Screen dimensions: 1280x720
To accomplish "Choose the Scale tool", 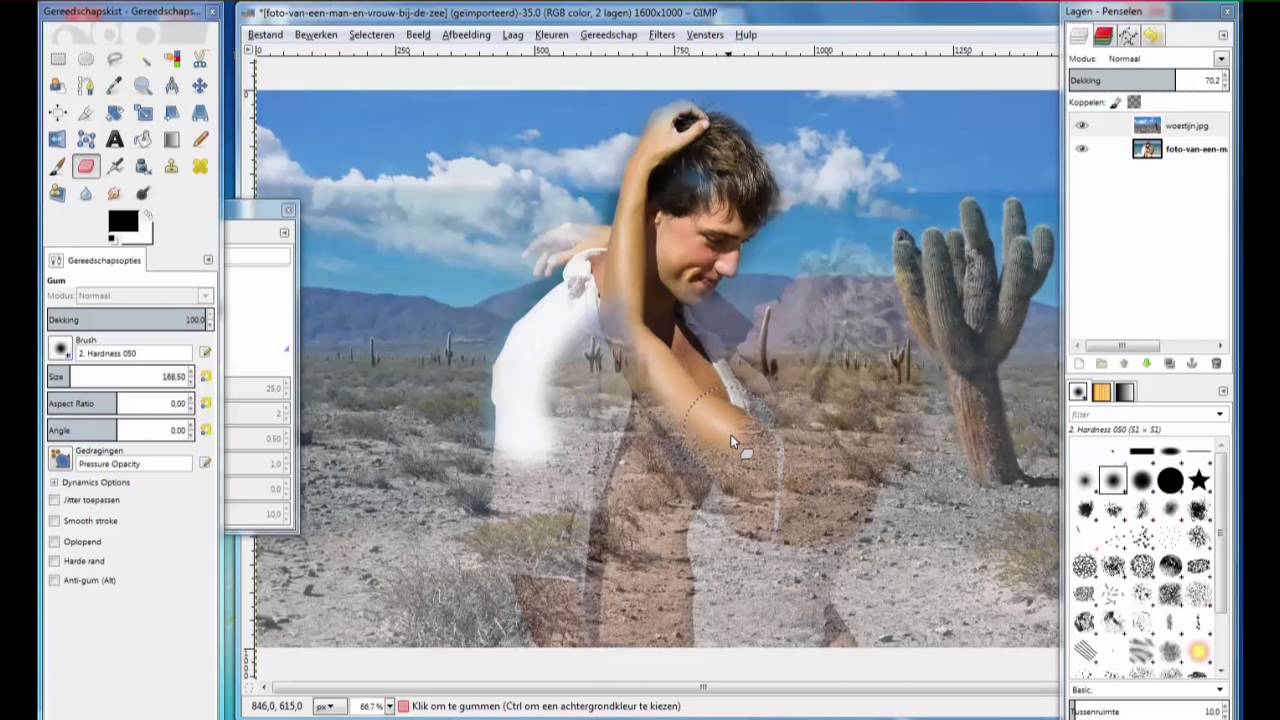I will point(143,113).
